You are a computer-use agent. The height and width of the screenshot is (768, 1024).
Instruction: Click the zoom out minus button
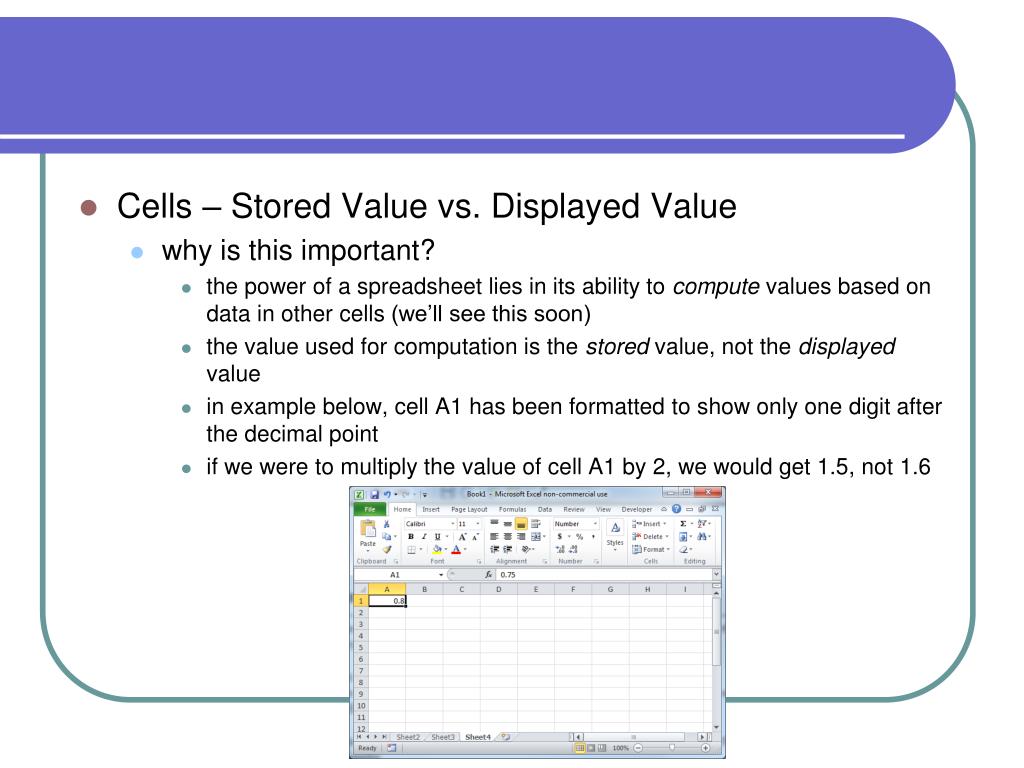pyautogui.click(x=638, y=748)
